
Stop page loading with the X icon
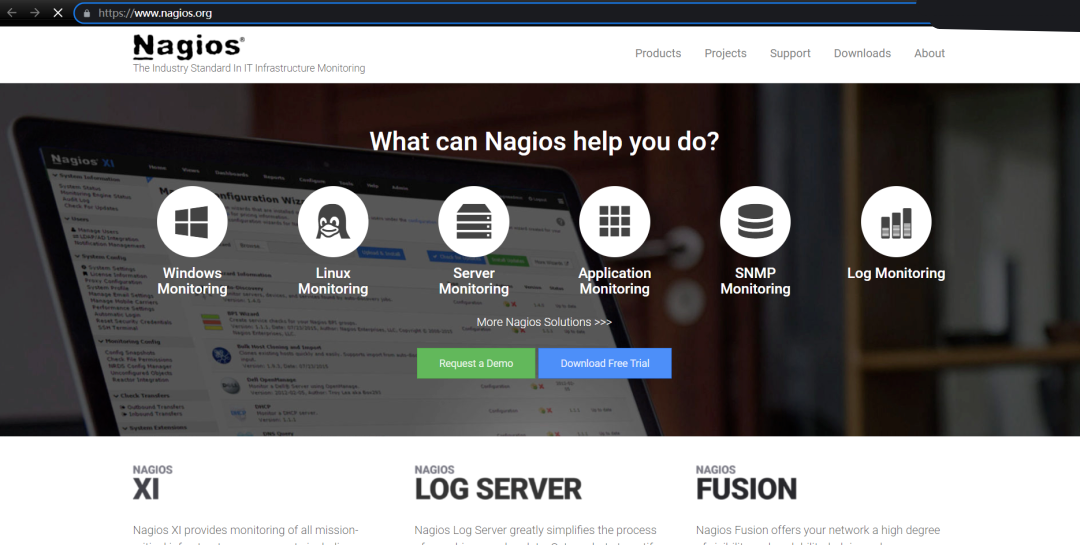[58, 12]
